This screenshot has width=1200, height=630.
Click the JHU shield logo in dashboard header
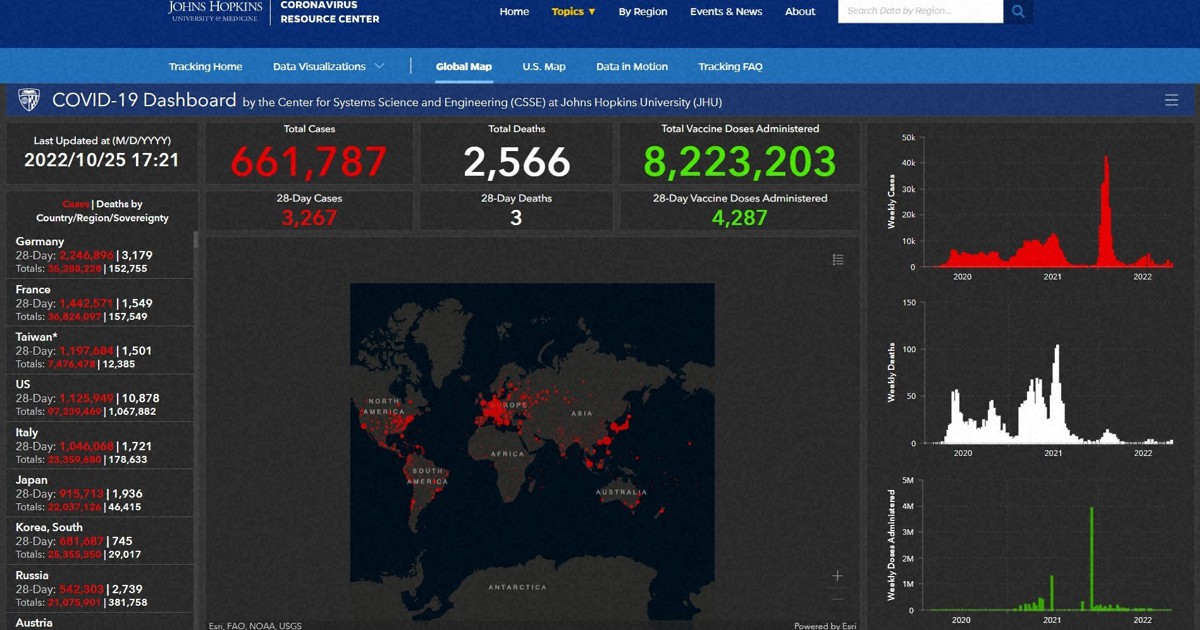(28, 100)
